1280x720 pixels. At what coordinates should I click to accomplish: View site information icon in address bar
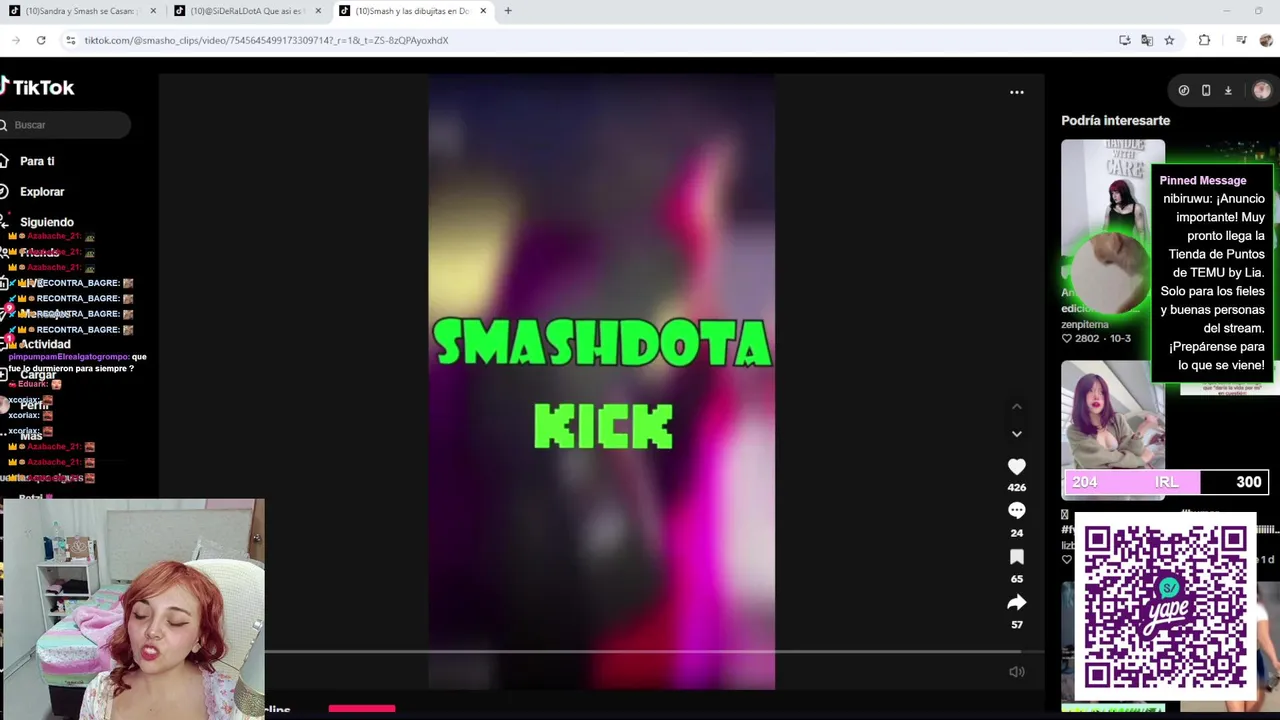point(70,40)
